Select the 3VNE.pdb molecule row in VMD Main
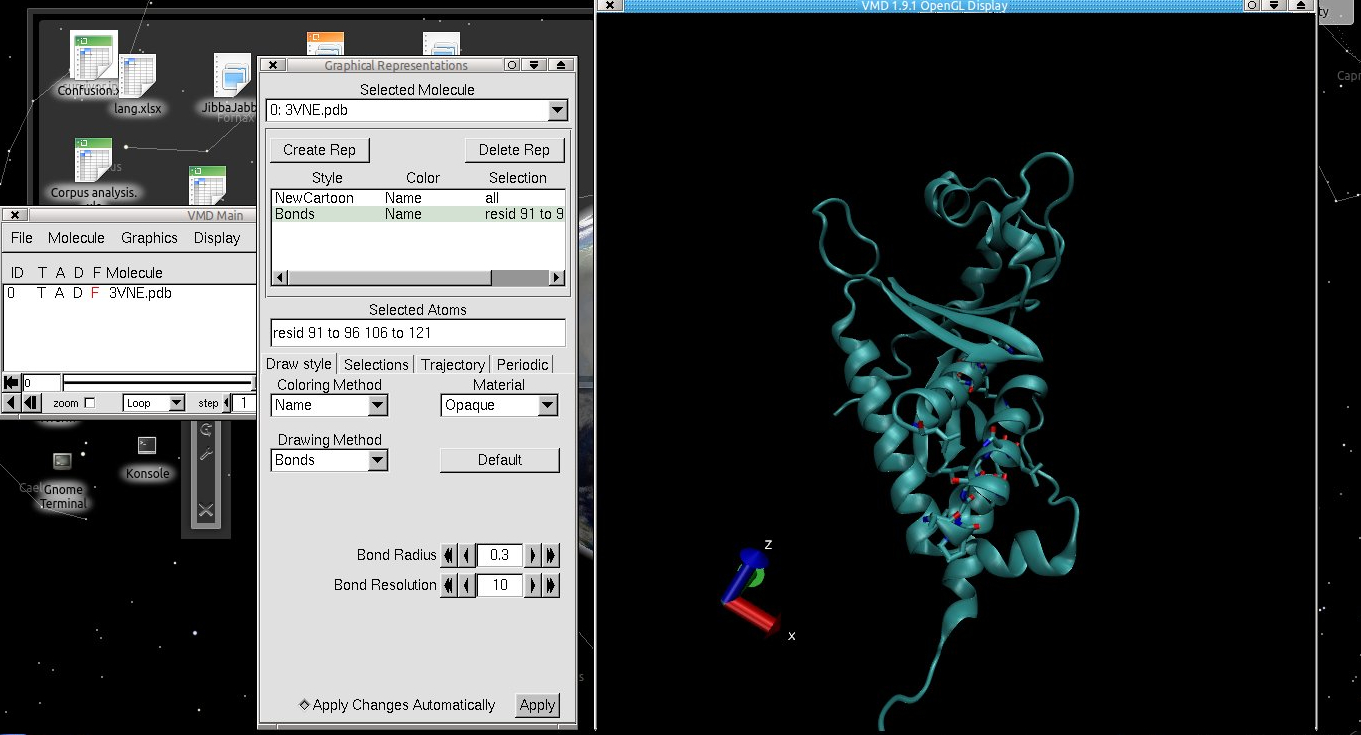 tap(130, 293)
